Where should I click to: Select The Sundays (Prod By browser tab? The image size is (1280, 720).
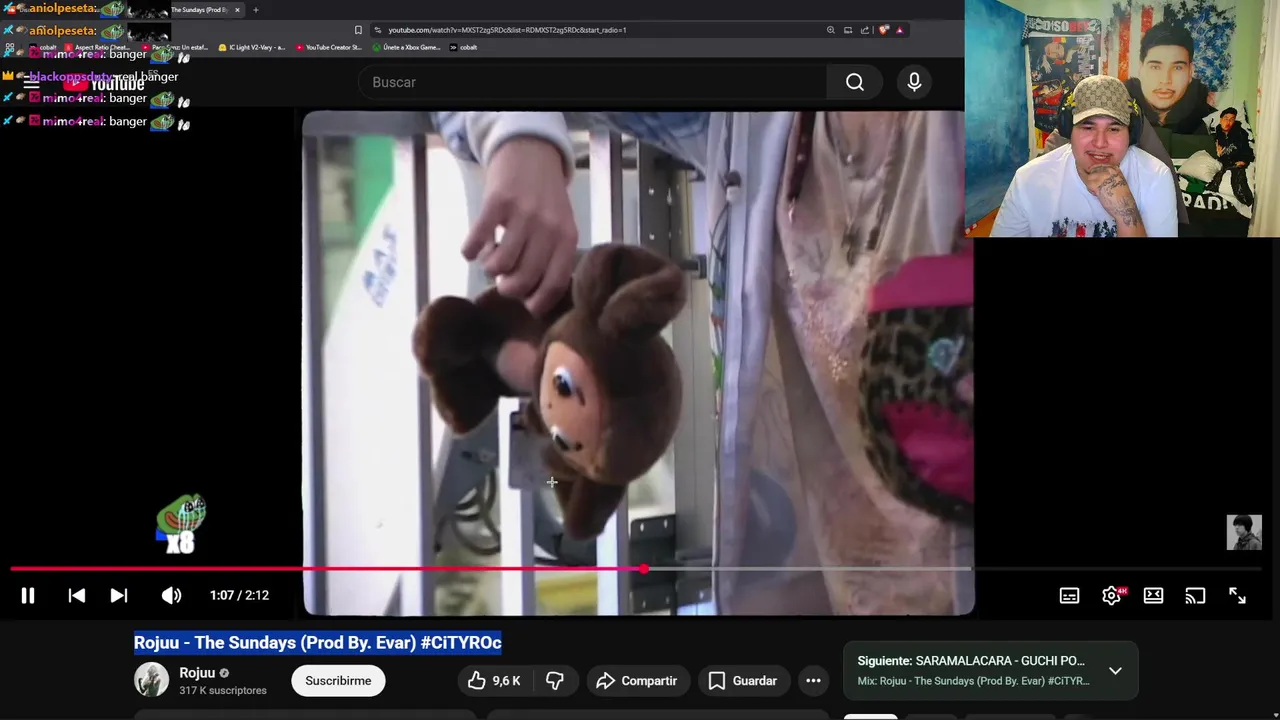click(x=200, y=10)
